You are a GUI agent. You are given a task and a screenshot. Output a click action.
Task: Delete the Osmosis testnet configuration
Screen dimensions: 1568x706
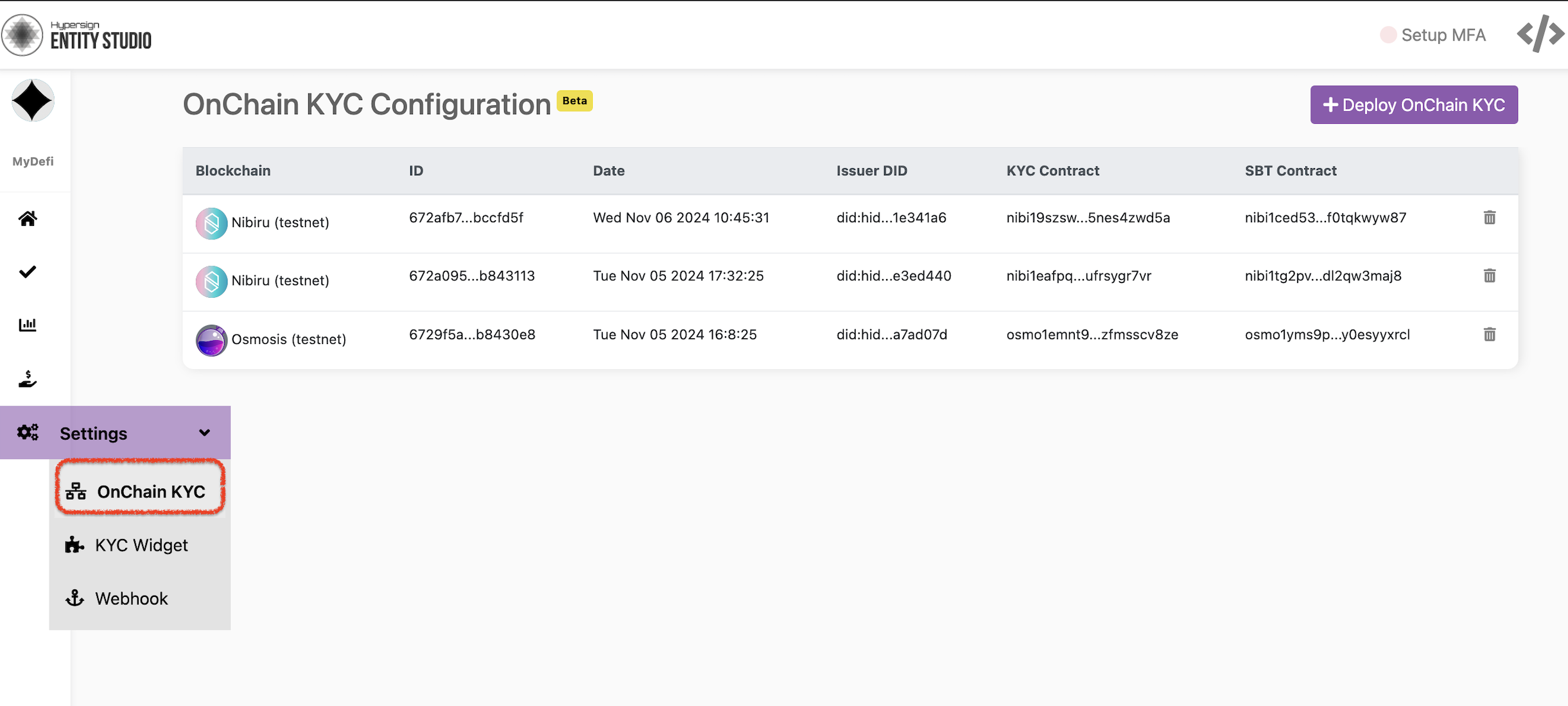1490,334
